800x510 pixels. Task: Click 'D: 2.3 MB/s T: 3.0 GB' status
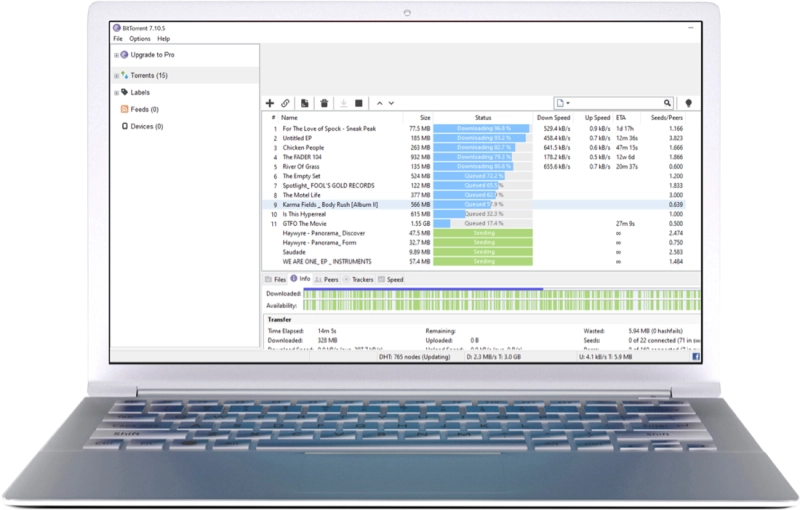point(493,357)
